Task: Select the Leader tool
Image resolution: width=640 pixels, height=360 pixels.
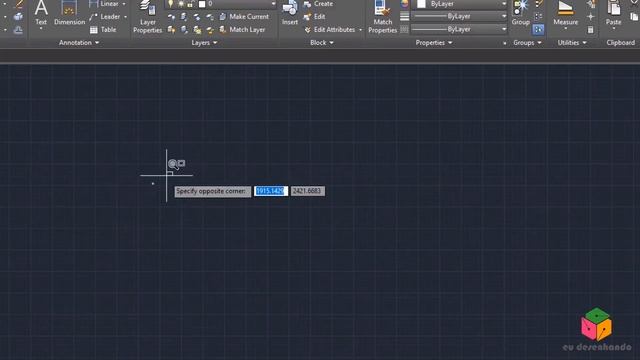Action: (105, 17)
